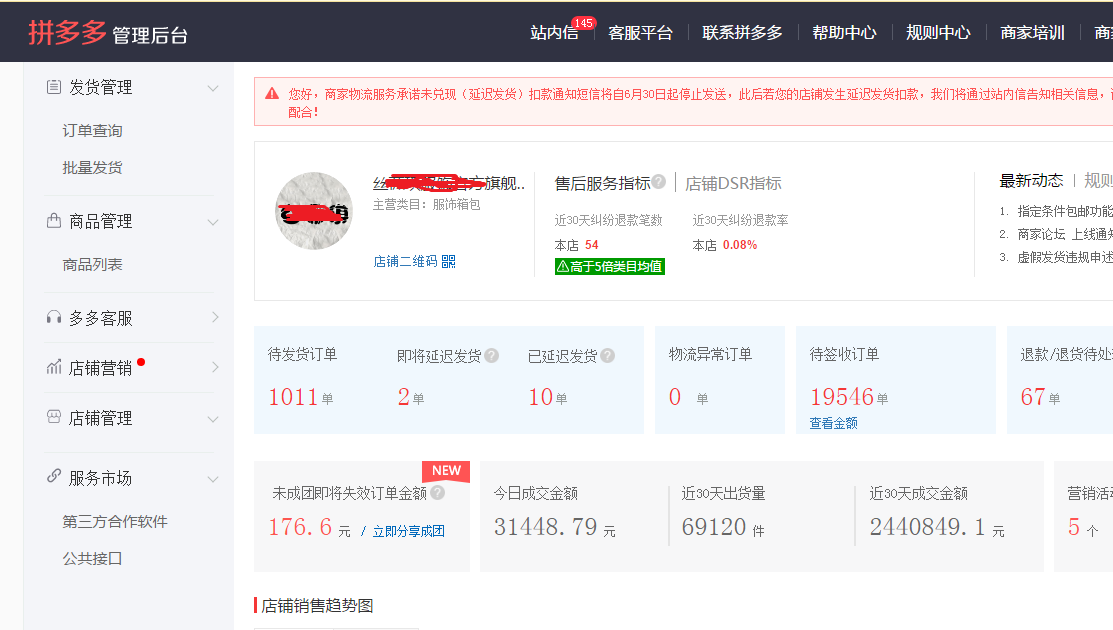Click the NEW ribbon badge
The image size is (1113, 630).
(446, 471)
